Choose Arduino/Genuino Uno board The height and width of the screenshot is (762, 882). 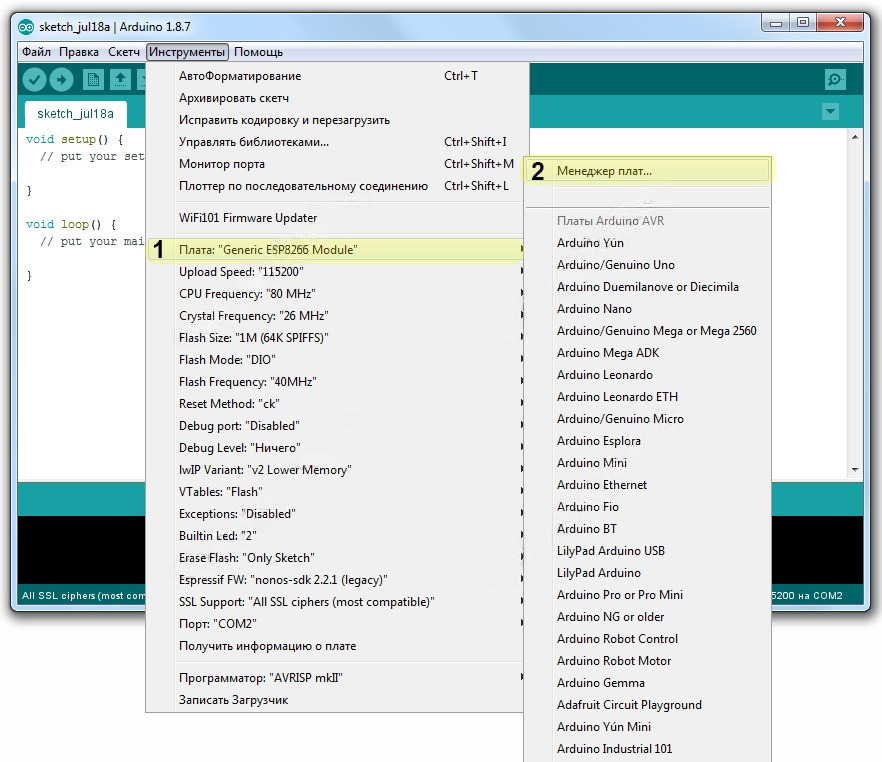tap(615, 265)
